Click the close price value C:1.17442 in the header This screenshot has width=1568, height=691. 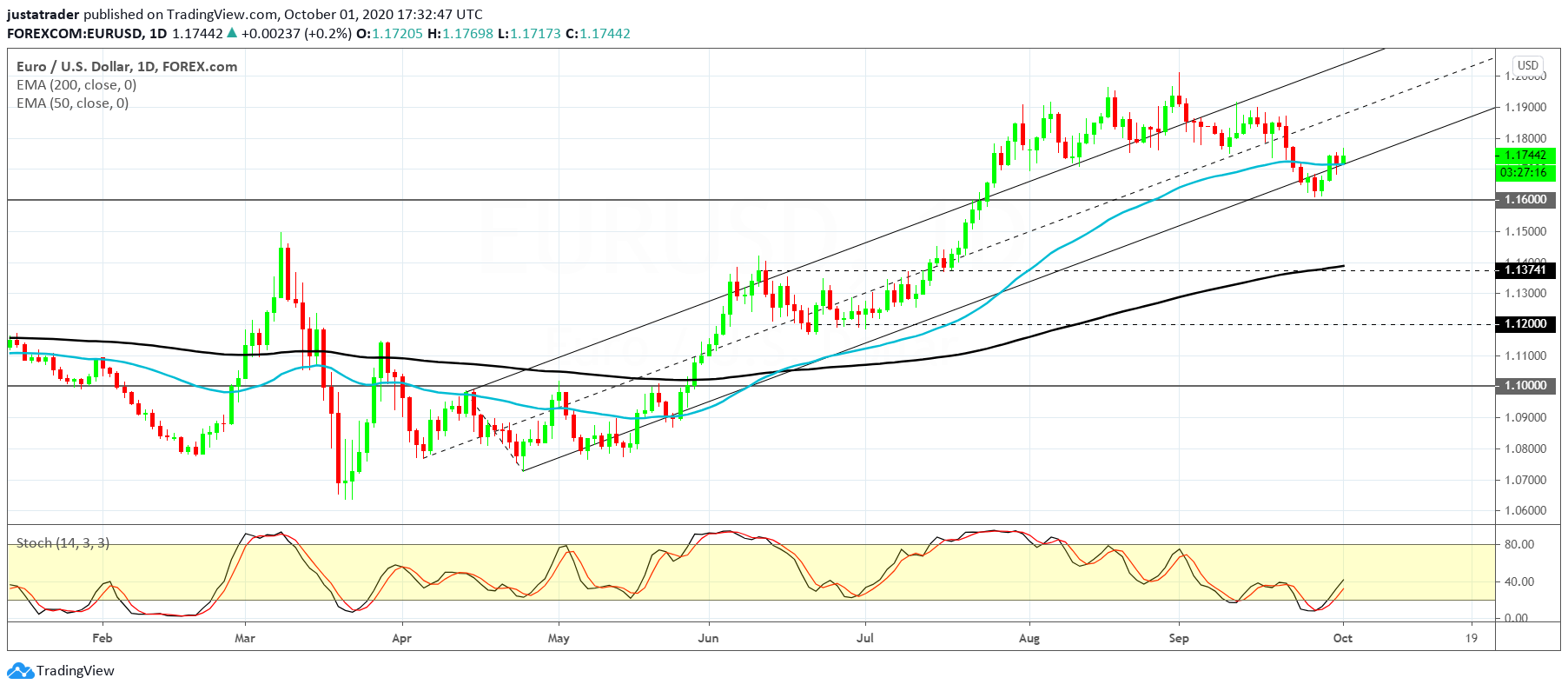point(598,34)
